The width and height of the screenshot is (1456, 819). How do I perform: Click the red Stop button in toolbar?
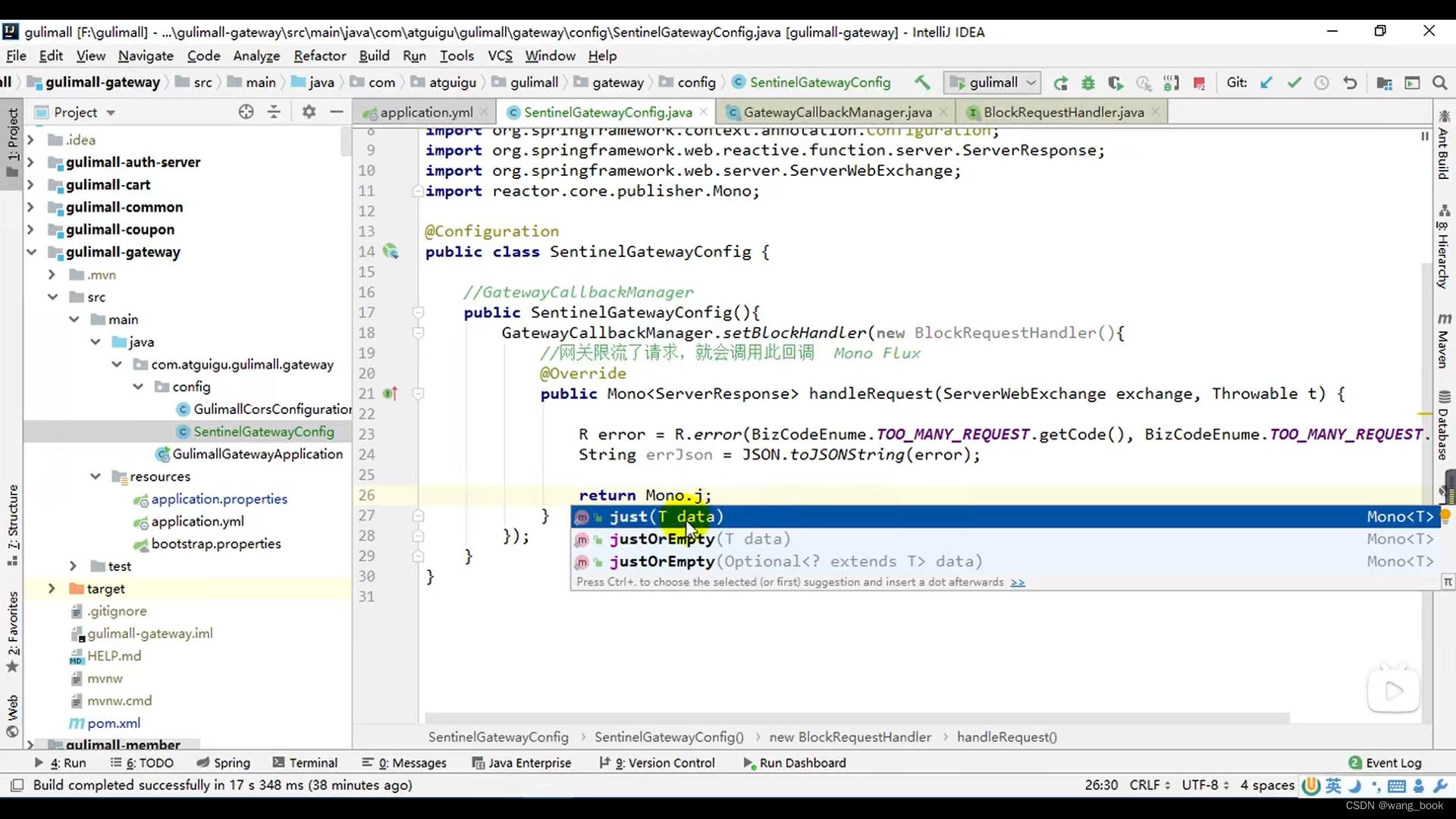(x=1199, y=83)
